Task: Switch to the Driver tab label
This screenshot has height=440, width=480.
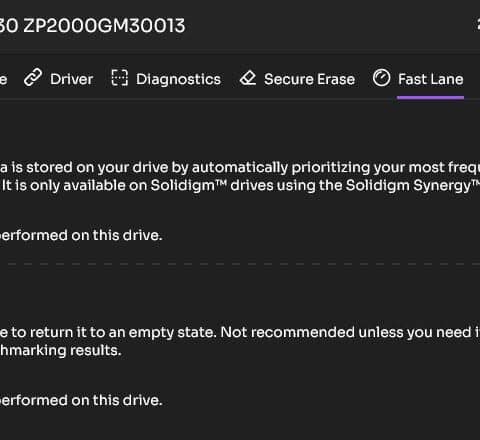Action: (x=72, y=79)
